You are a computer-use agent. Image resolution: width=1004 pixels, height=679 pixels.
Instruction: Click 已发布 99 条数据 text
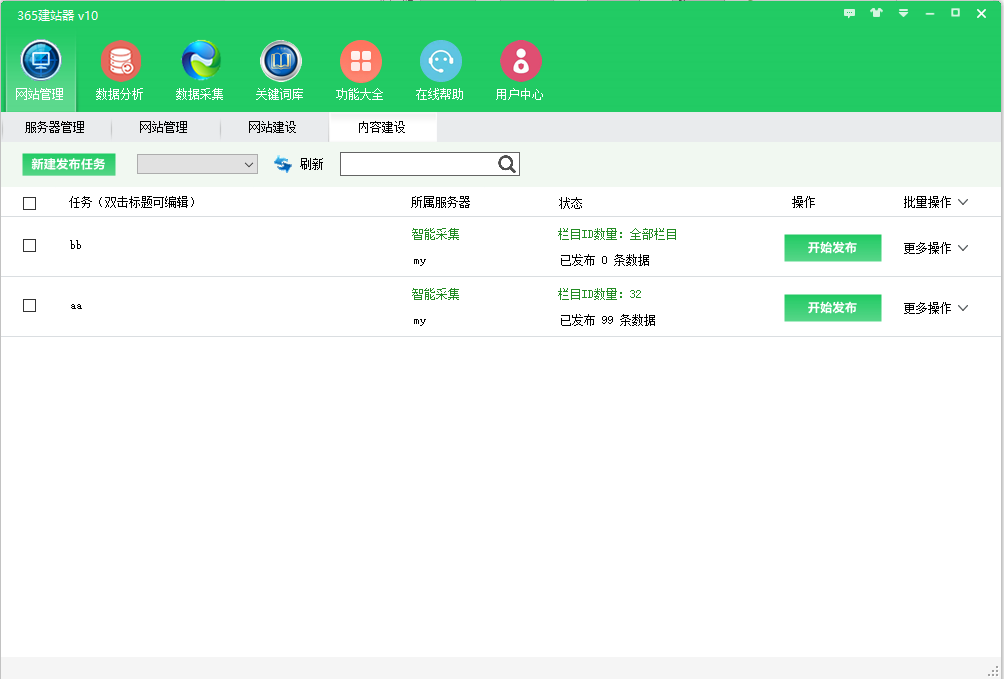pyautogui.click(x=608, y=320)
